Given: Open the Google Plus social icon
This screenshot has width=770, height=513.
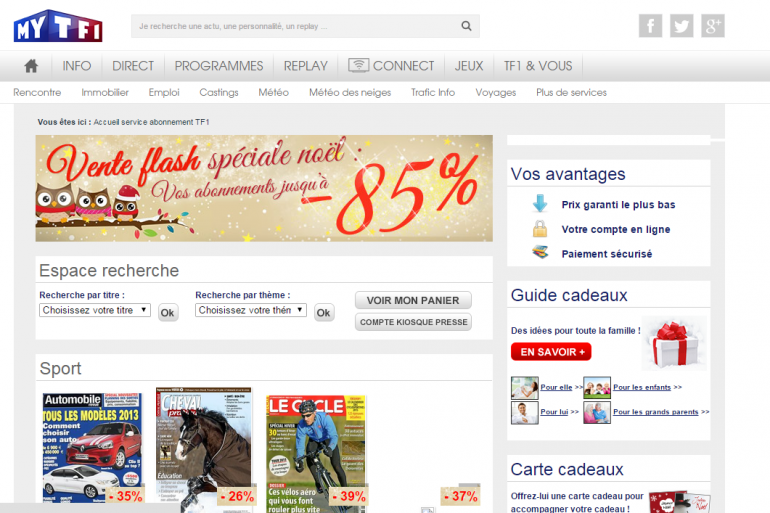Looking at the screenshot, I should (x=713, y=26).
